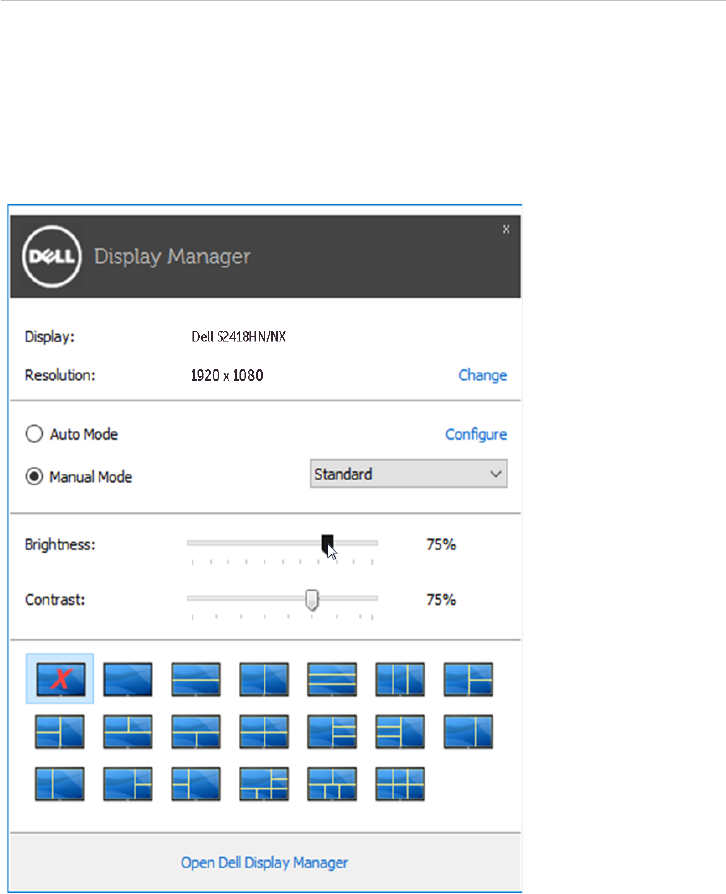
Task: Click the Brightness: label
Action: point(60,544)
